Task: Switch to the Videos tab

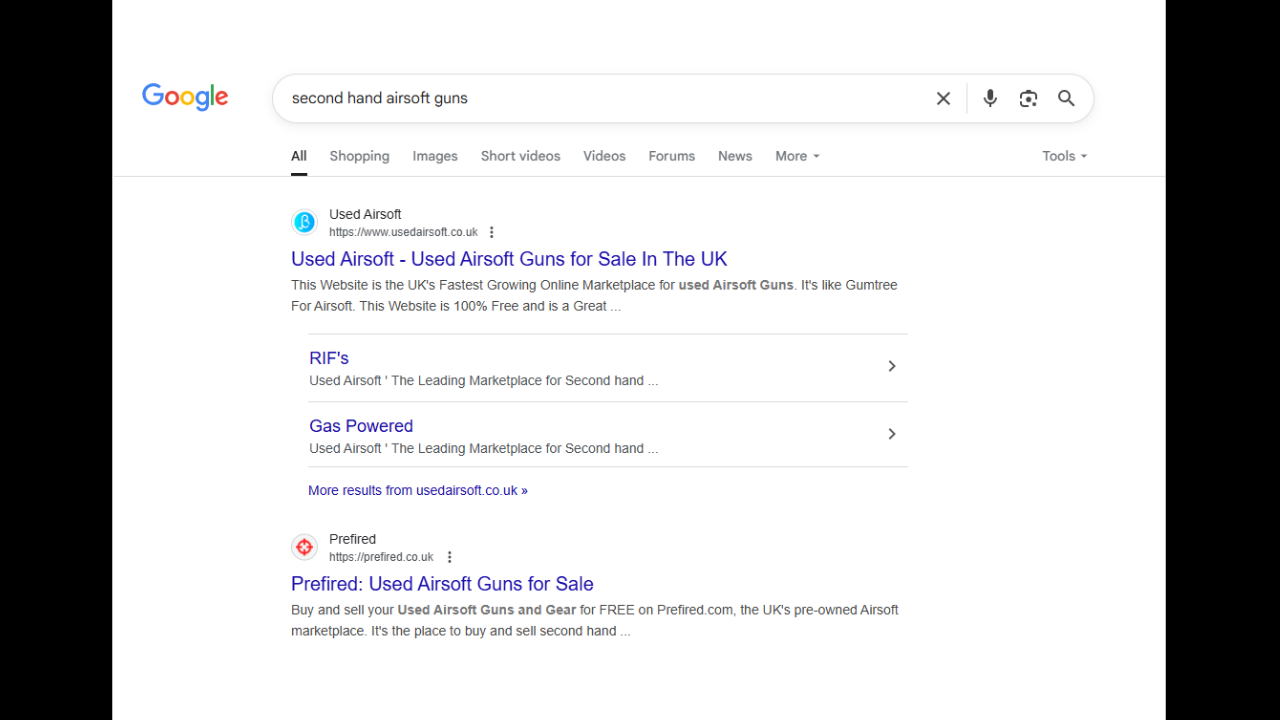Action: (x=604, y=156)
